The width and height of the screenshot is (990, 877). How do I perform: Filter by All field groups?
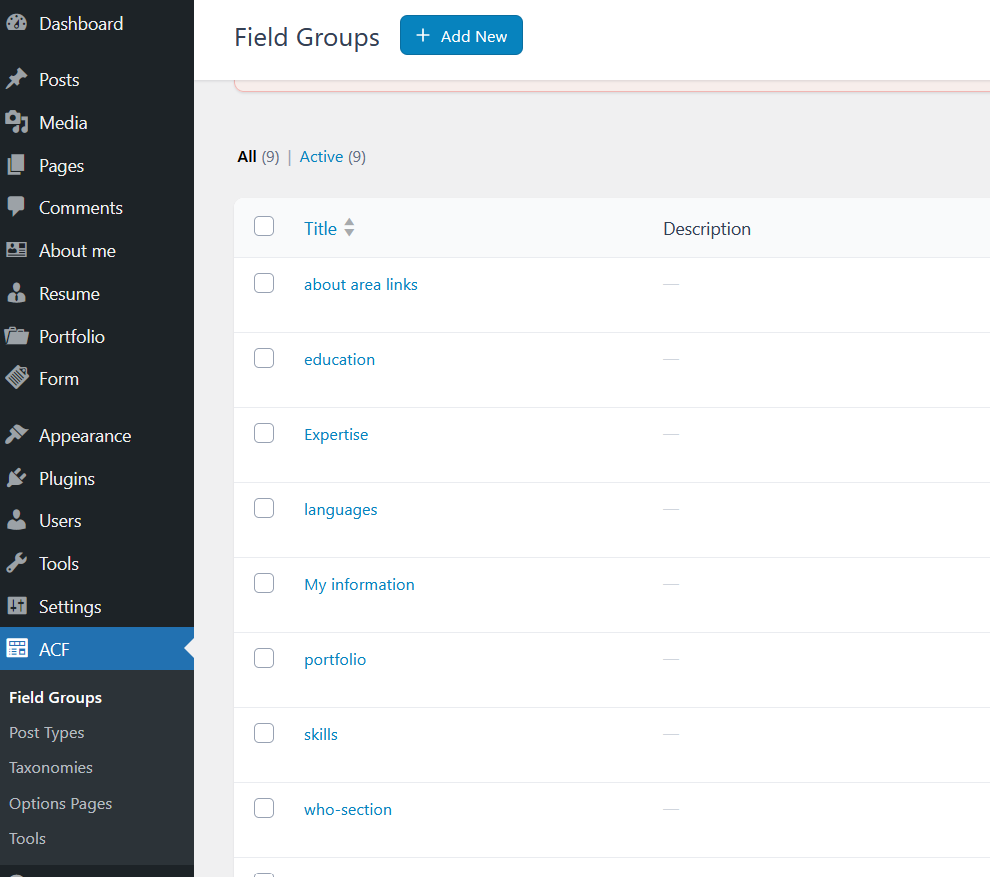(247, 157)
